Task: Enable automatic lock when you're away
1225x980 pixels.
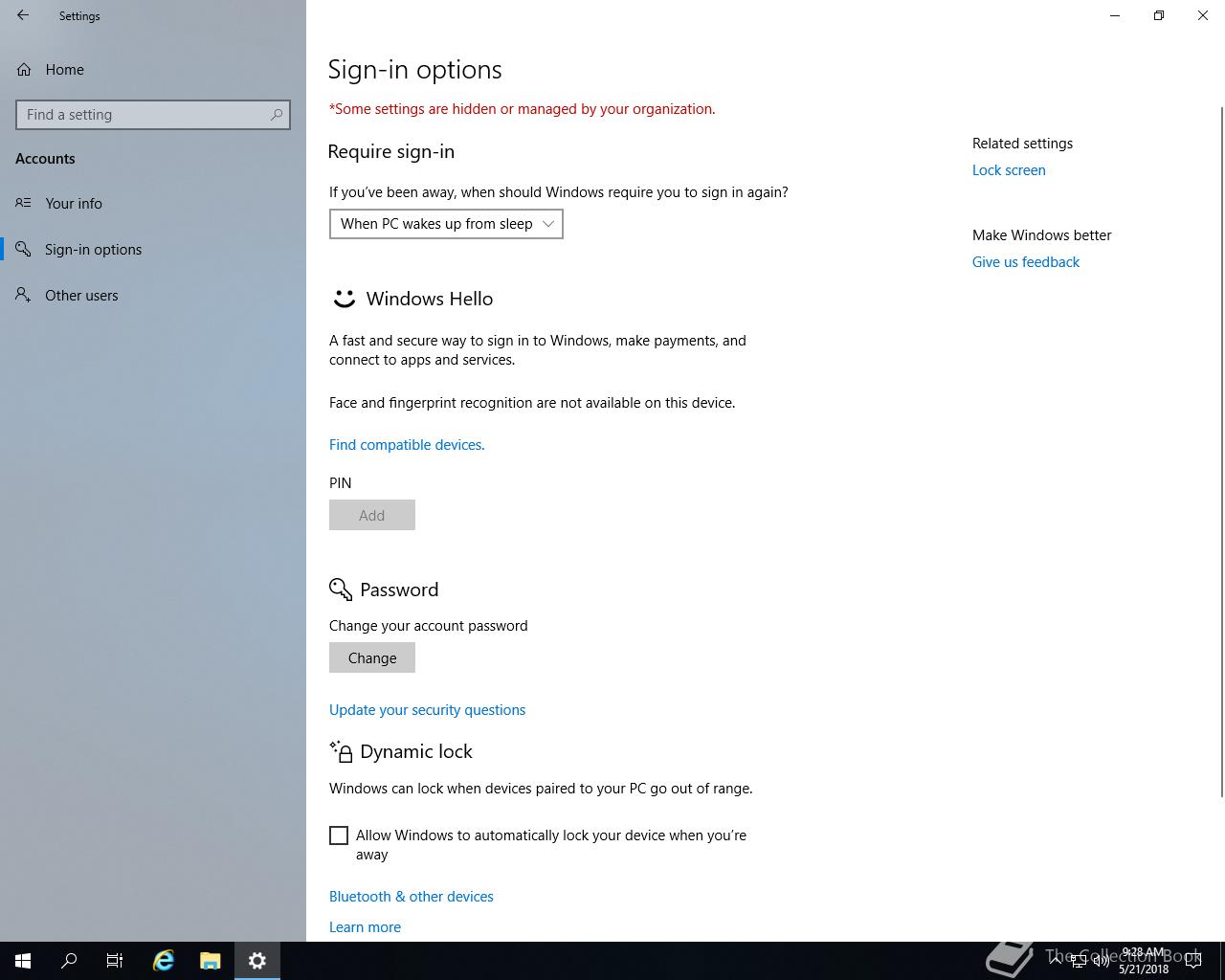Action: (339, 835)
